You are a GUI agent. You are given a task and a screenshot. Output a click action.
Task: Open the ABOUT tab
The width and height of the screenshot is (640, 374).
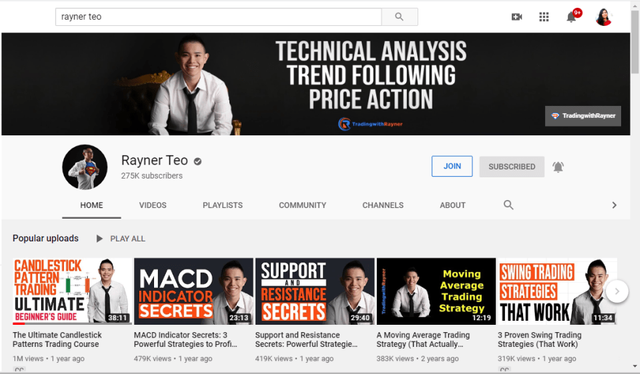click(x=452, y=205)
